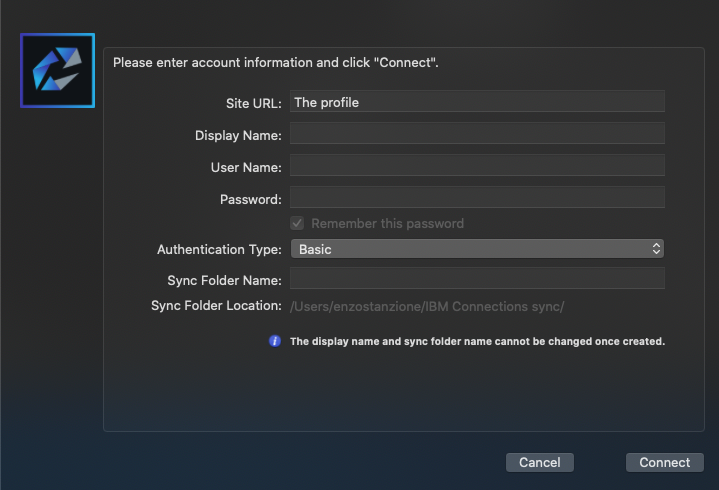The height and width of the screenshot is (490, 719).
Task: Select the User Name text field
Action: pyautogui.click(x=476, y=166)
